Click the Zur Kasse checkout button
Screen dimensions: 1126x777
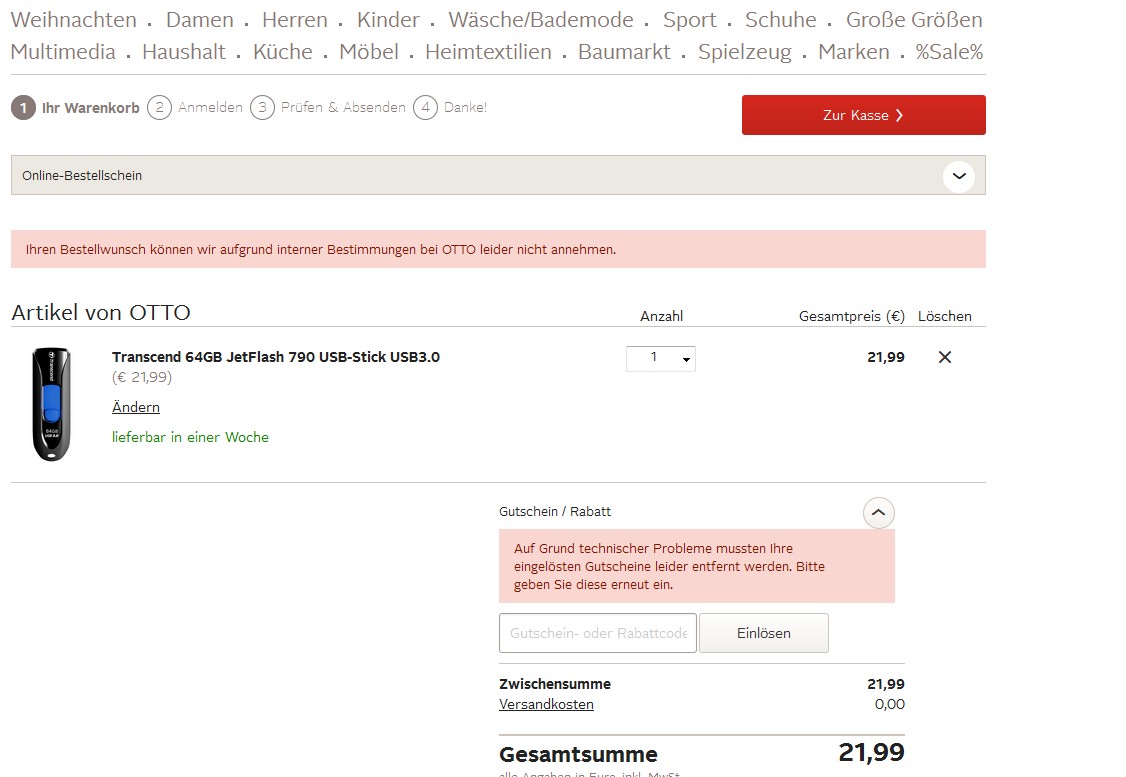[x=863, y=115]
